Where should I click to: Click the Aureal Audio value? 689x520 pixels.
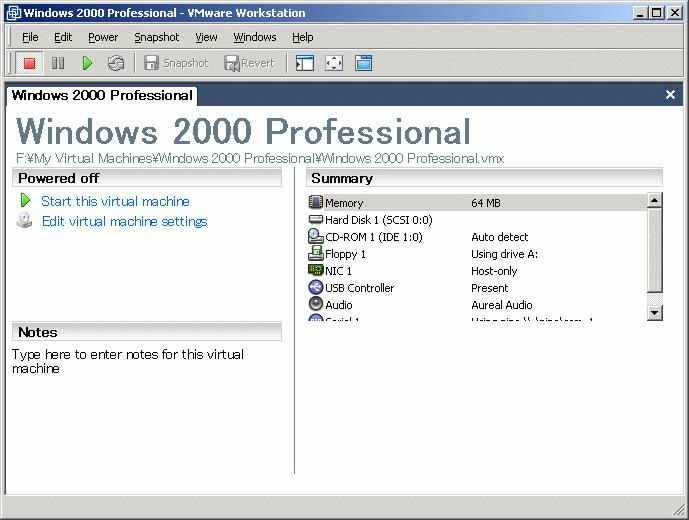tap(502, 305)
